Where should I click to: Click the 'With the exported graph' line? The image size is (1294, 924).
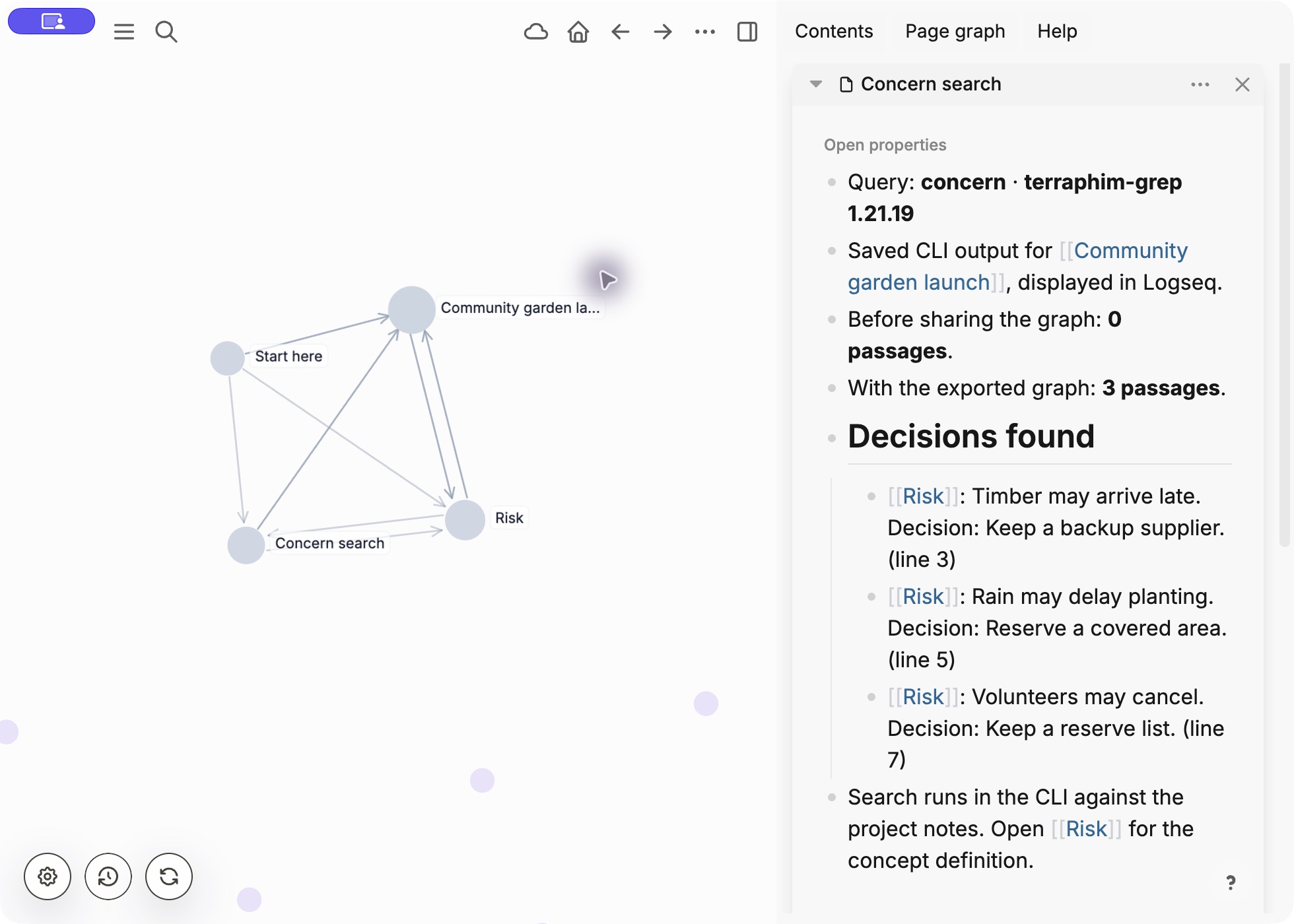coord(1037,388)
